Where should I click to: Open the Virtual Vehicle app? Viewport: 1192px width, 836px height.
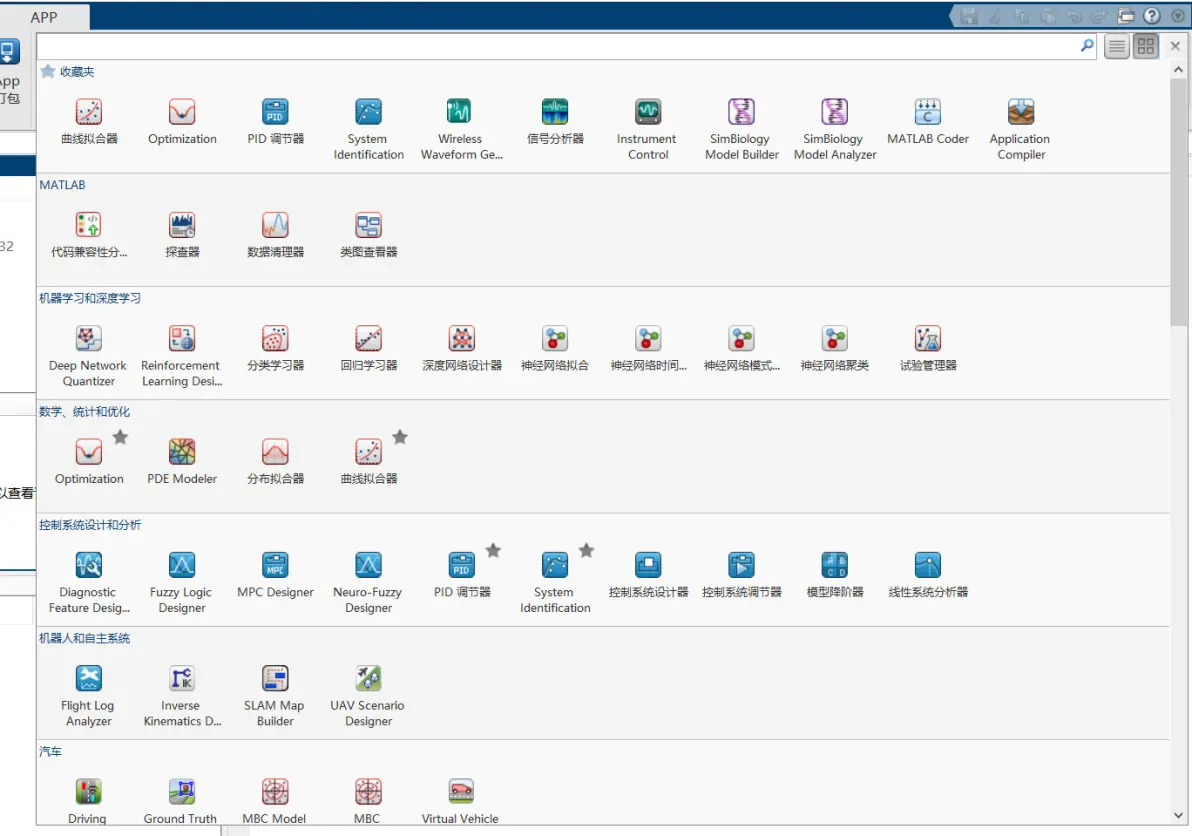tap(461, 801)
